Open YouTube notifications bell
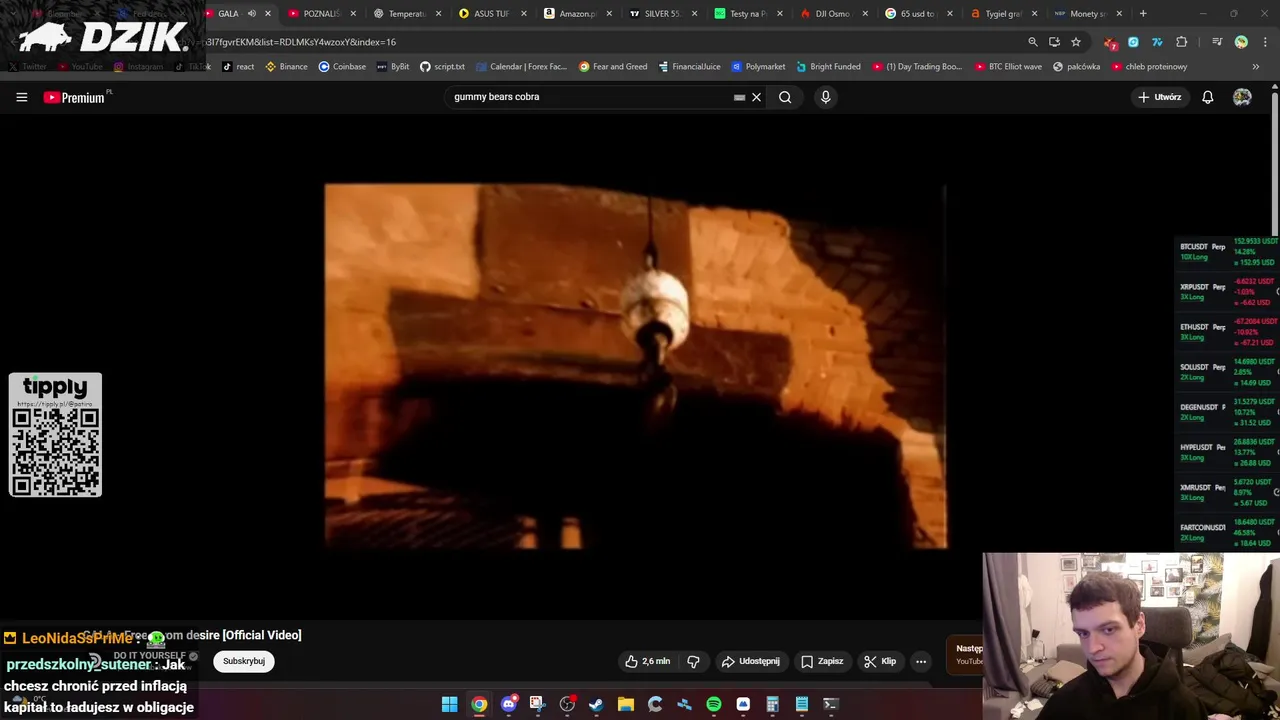 [x=1208, y=97]
